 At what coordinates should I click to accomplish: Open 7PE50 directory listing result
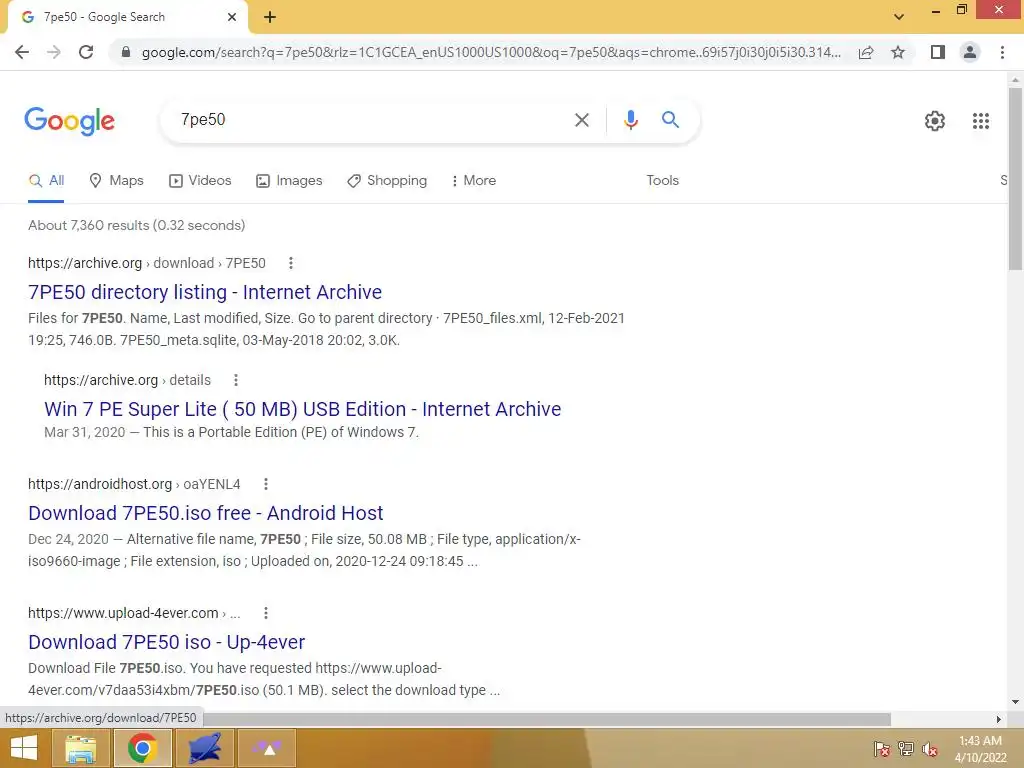[x=205, y=292]
